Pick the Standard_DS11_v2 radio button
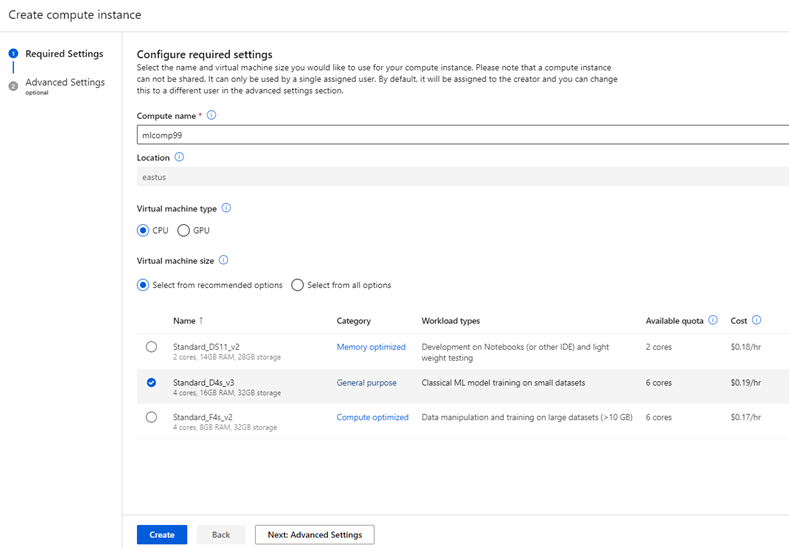This screenshot has height=548, width=789. pyautogui.click(x=151, y=347)
